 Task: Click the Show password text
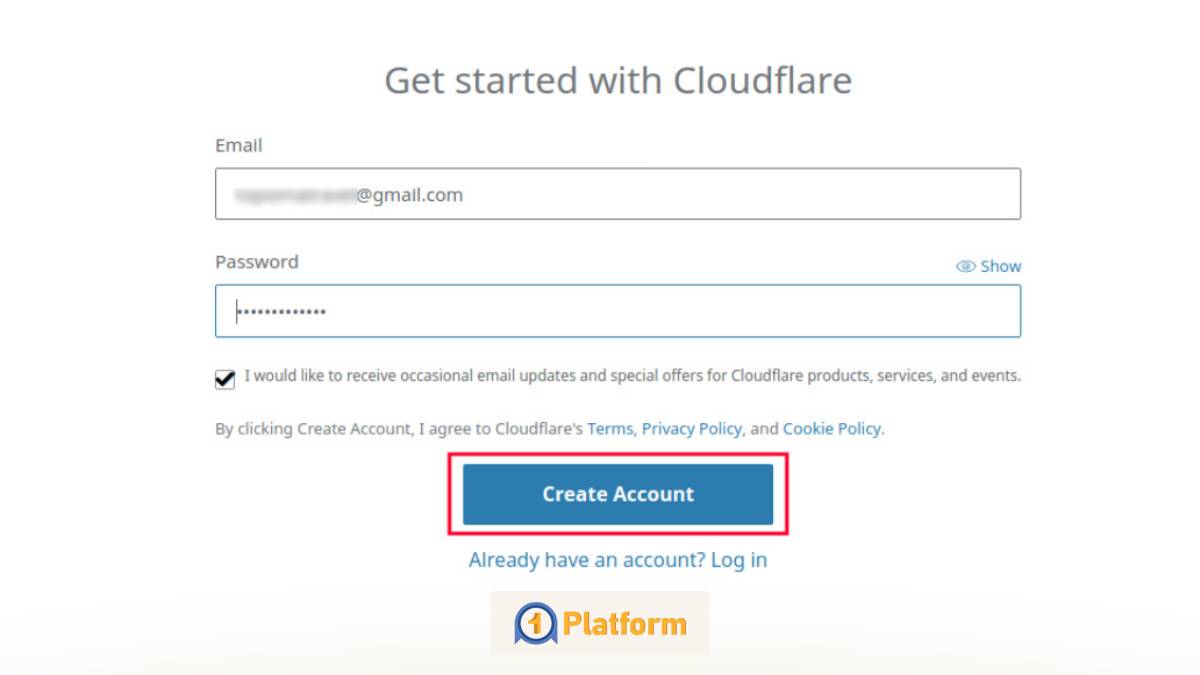pyautogui.click(x=1000, y=266)
